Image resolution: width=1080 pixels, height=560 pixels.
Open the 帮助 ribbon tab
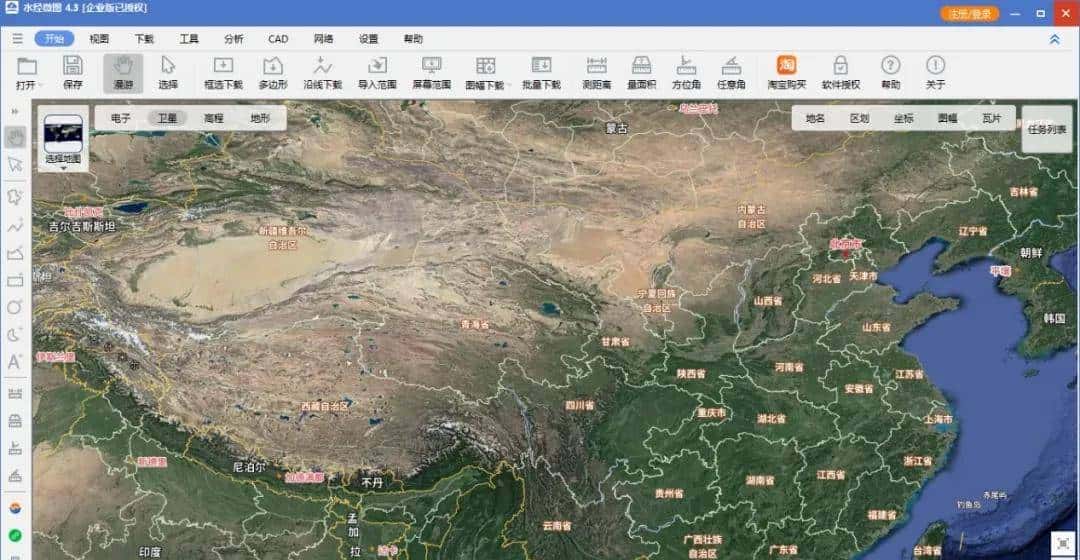tap(413, 39)
